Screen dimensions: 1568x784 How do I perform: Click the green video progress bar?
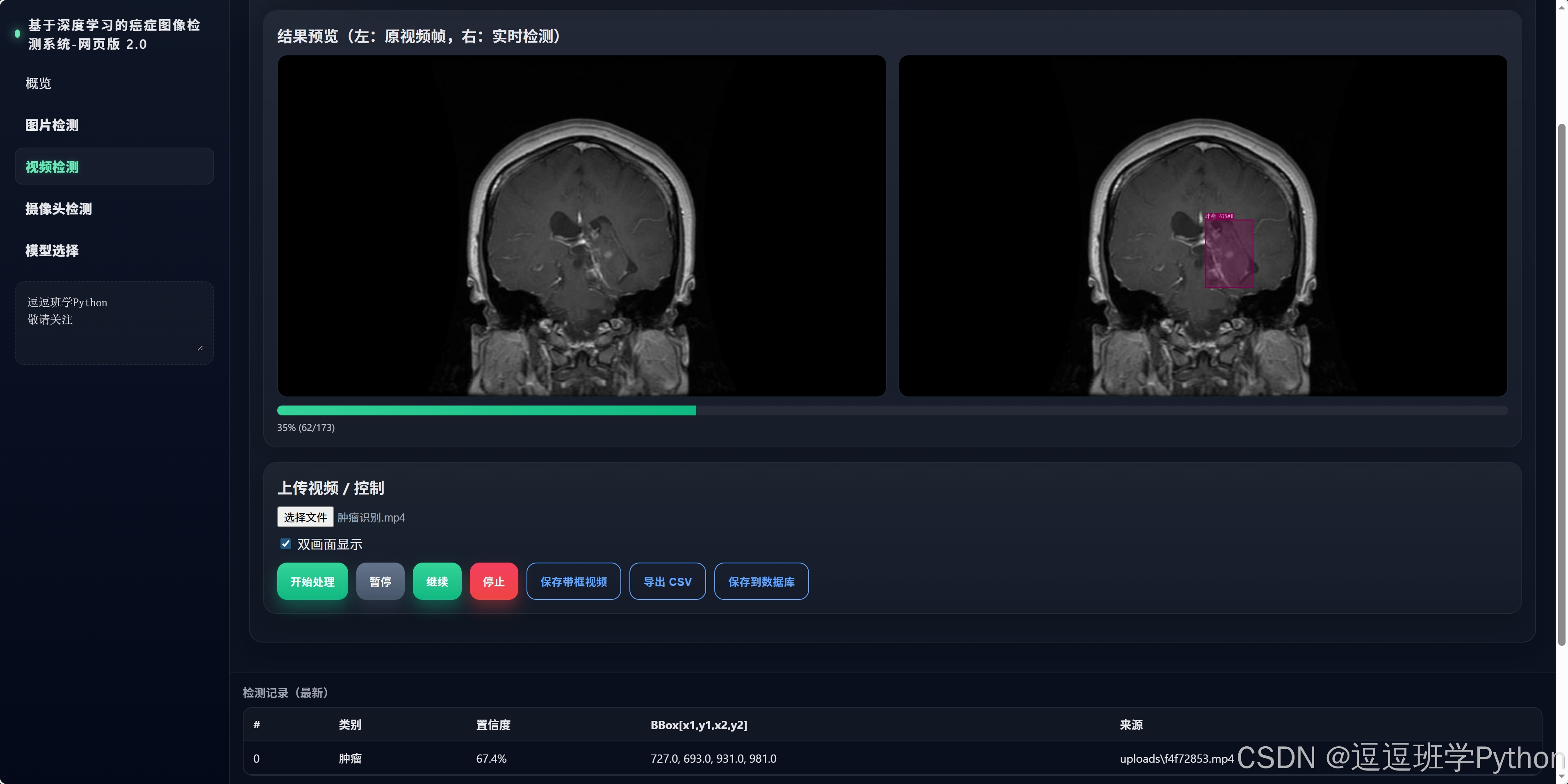click(x=487, y=411)
